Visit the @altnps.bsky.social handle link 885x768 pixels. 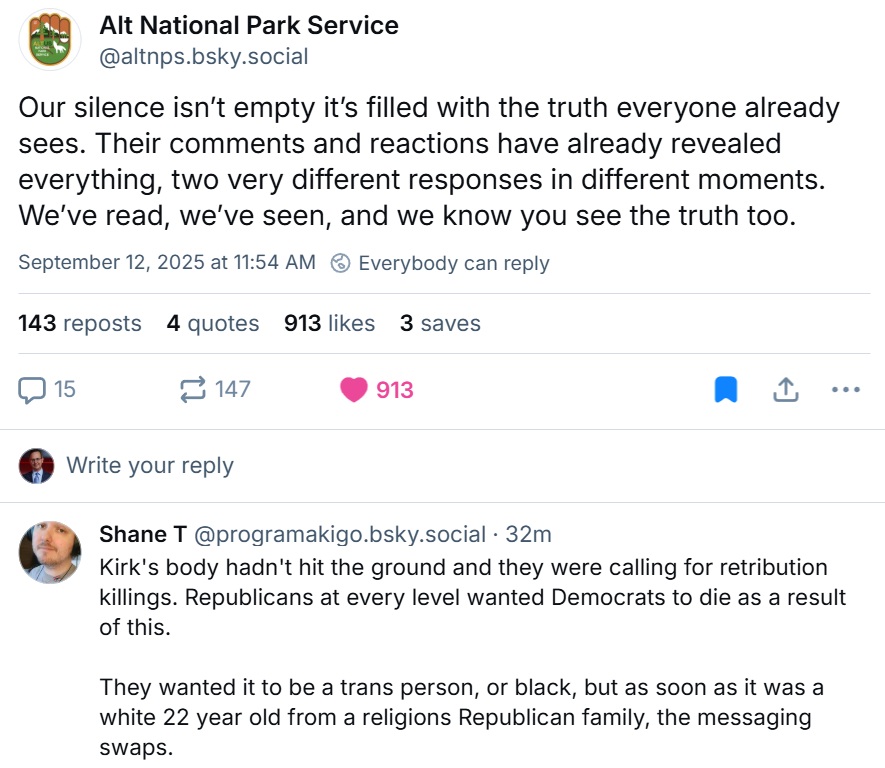[x=204, y=57]
